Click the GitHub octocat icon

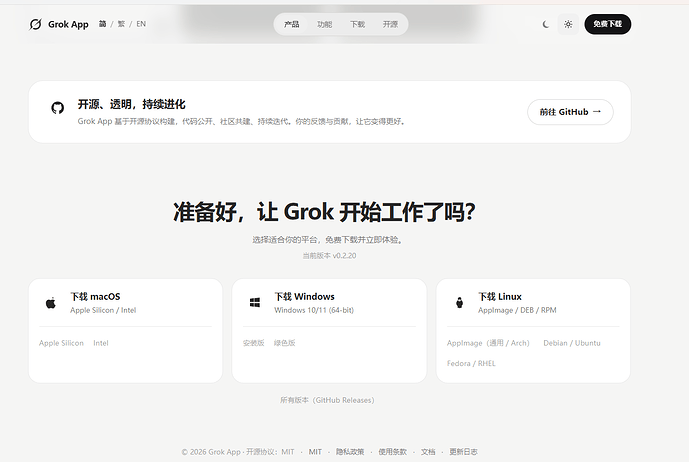pos(58,108)
